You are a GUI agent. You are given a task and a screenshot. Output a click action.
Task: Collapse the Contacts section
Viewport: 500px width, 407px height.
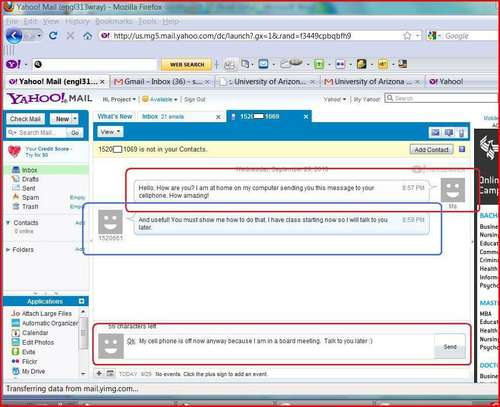click(8, 222)
